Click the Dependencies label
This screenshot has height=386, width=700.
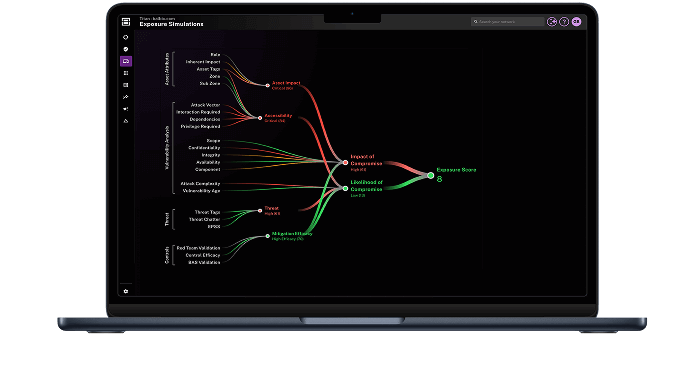[205, 119]
